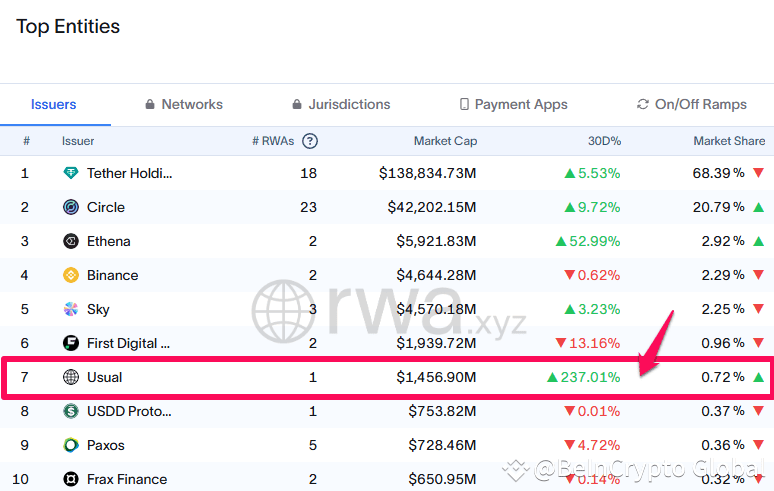Click Ethena's green market share up arrow
Screen dimensions: 774x491
(x=759, y=241)
